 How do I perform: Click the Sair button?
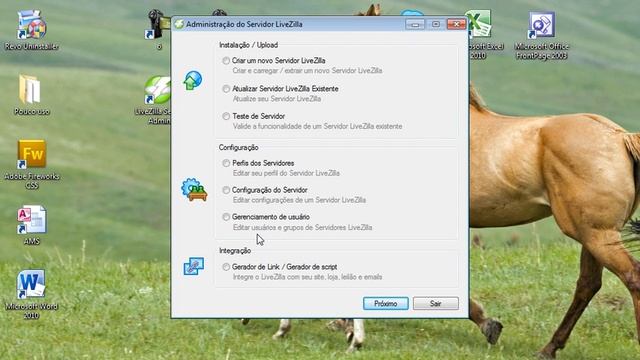[x=436, y=303]
